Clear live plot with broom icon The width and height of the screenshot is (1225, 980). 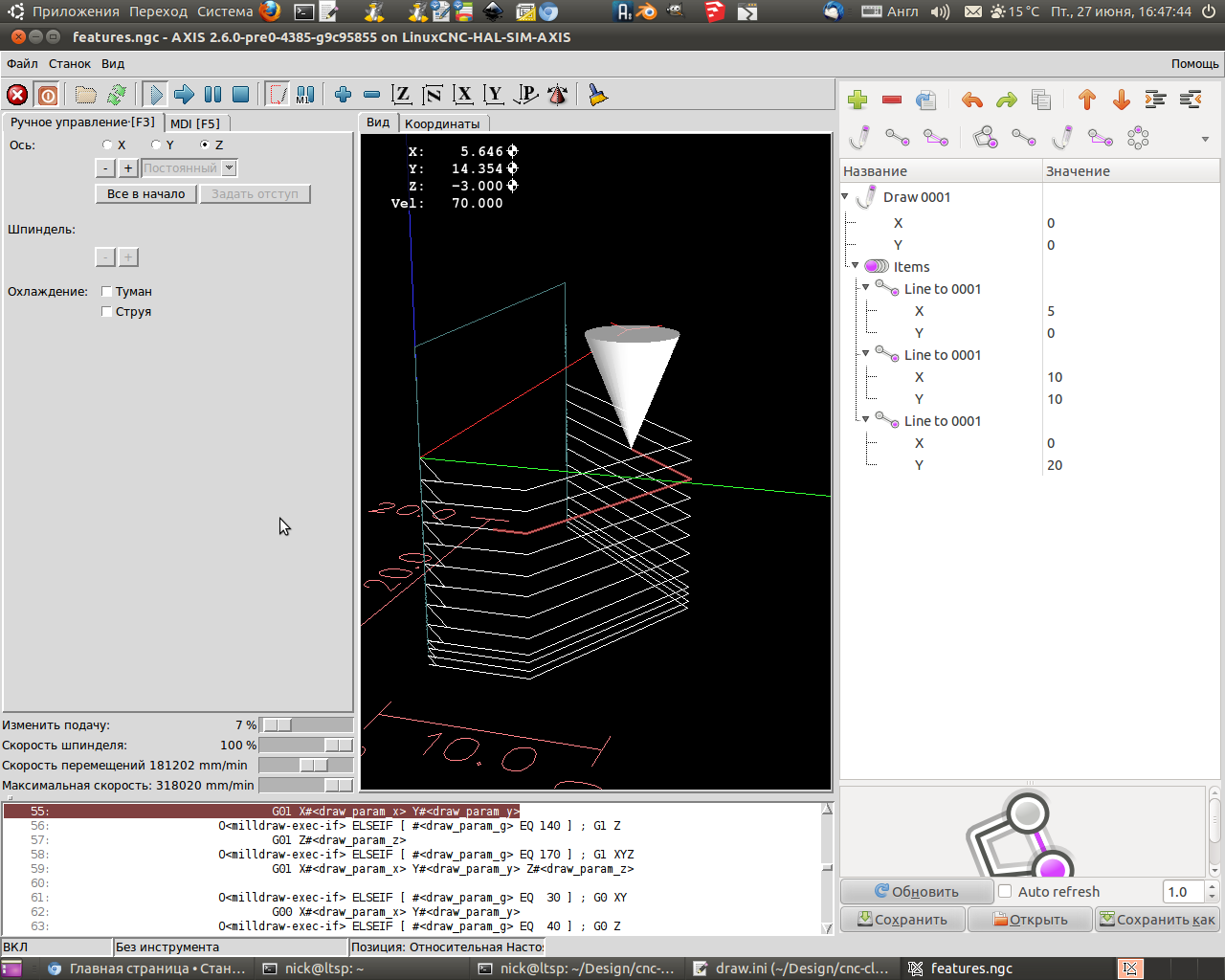[x=598, y=95]
